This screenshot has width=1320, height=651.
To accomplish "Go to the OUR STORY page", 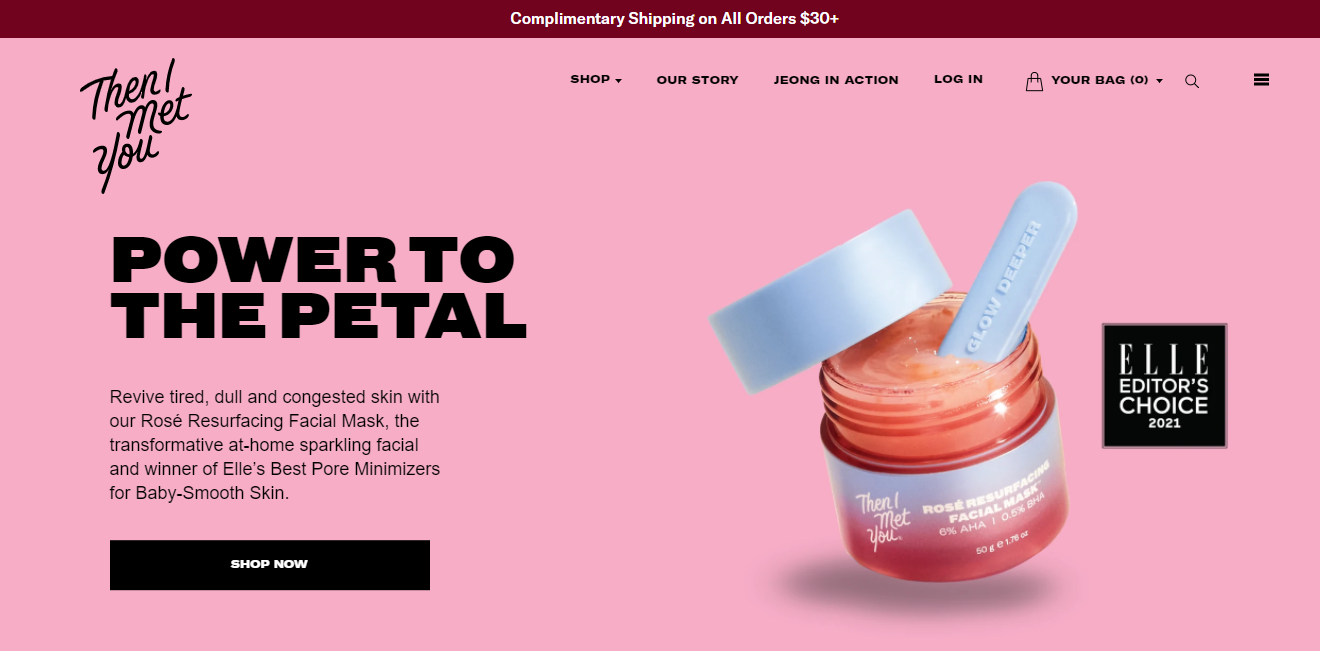I will [697, 80].
